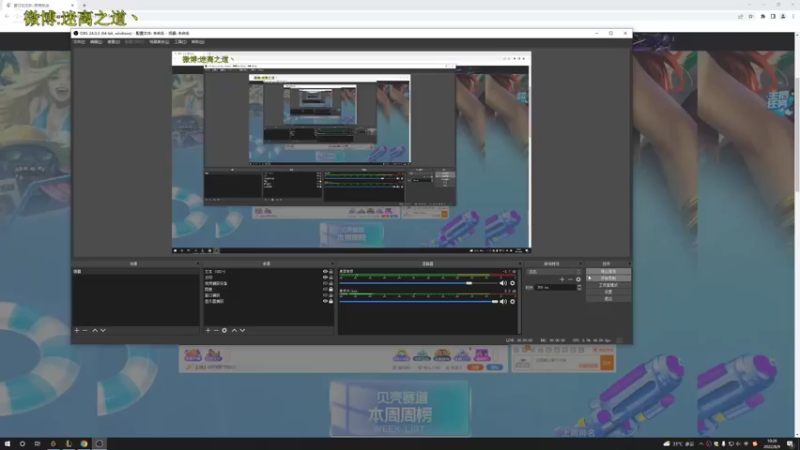The height and width of the screenshot is (450, 800).
Task: Mute the Mic/Aux speaker icon
Action: point(503,302)
